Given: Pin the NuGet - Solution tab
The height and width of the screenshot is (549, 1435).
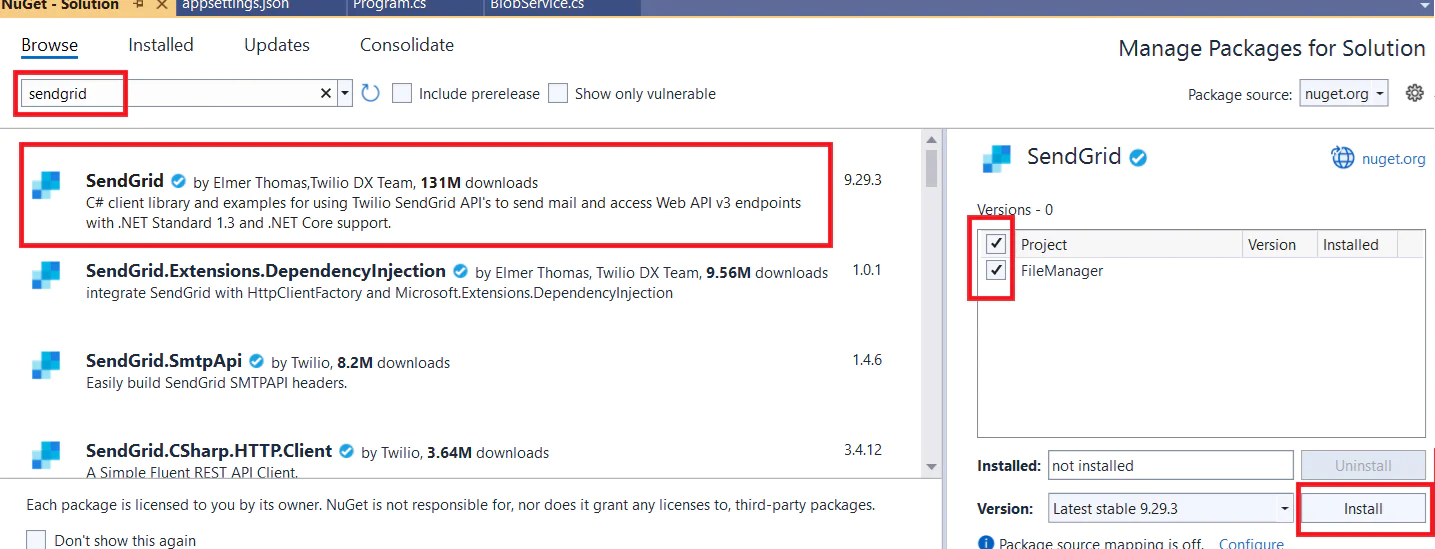Looking at the screenshot, I should 139,5.
